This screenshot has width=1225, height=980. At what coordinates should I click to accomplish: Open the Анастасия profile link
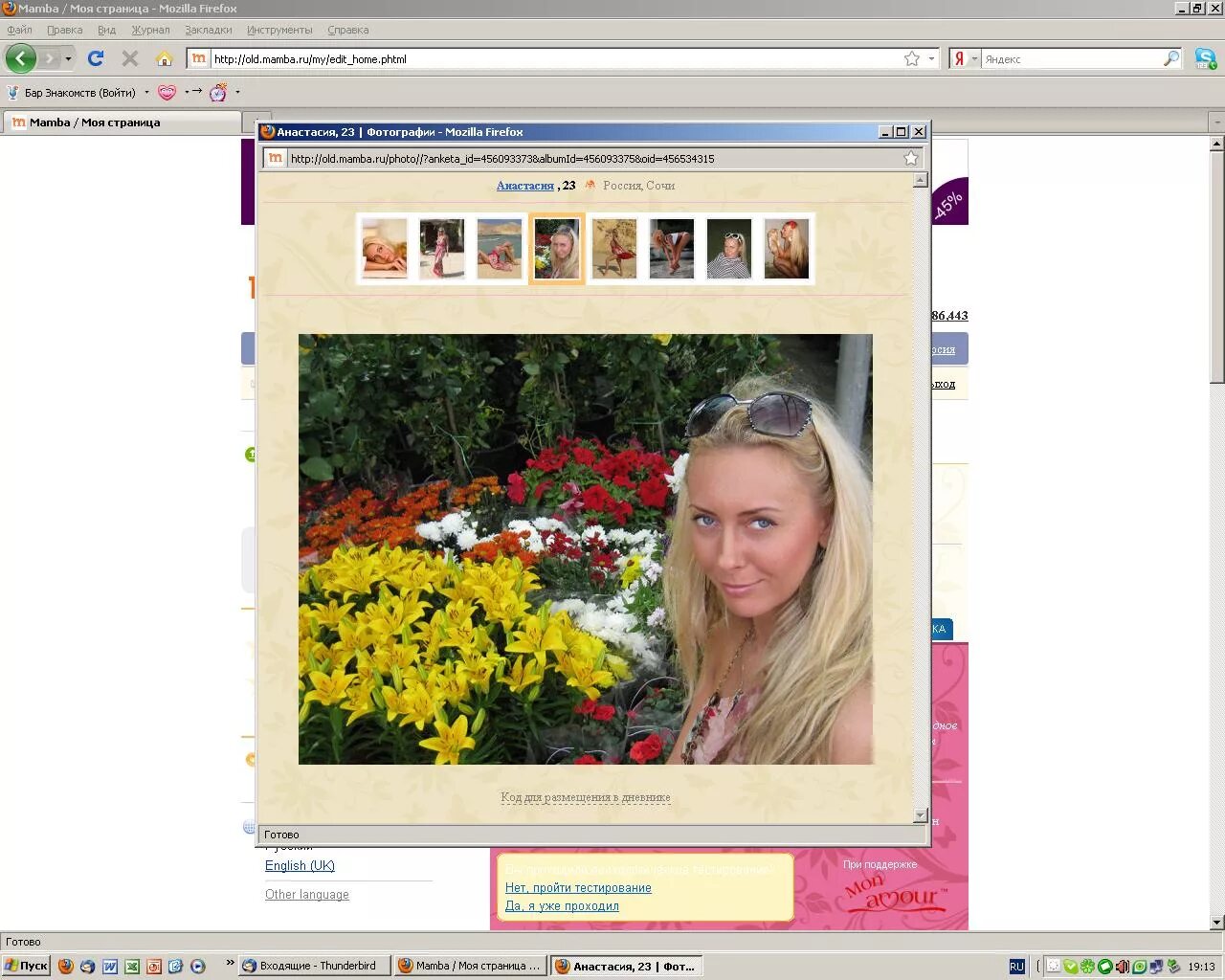pos(525,186)
